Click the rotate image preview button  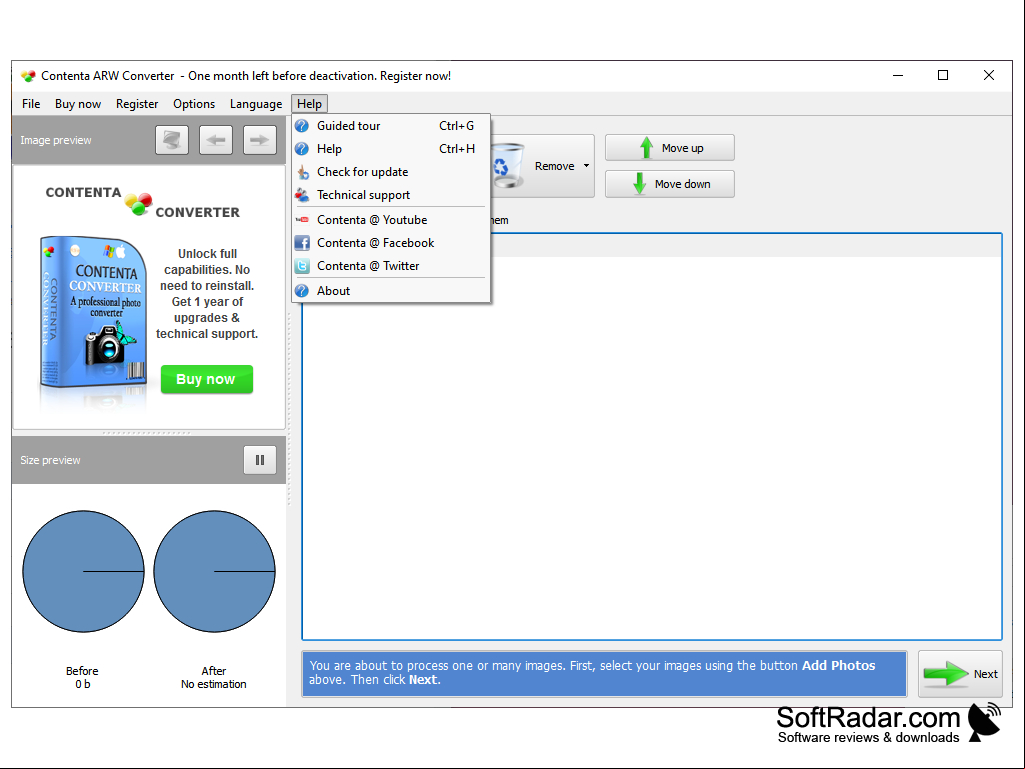172,140
